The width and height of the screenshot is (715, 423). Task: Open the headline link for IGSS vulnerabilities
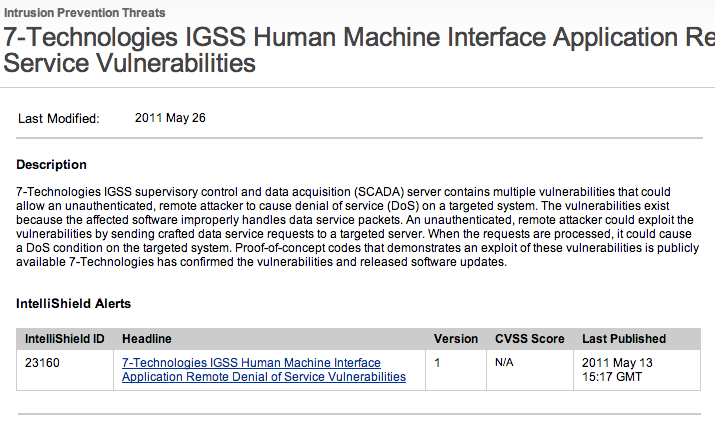tap(264, 369)
